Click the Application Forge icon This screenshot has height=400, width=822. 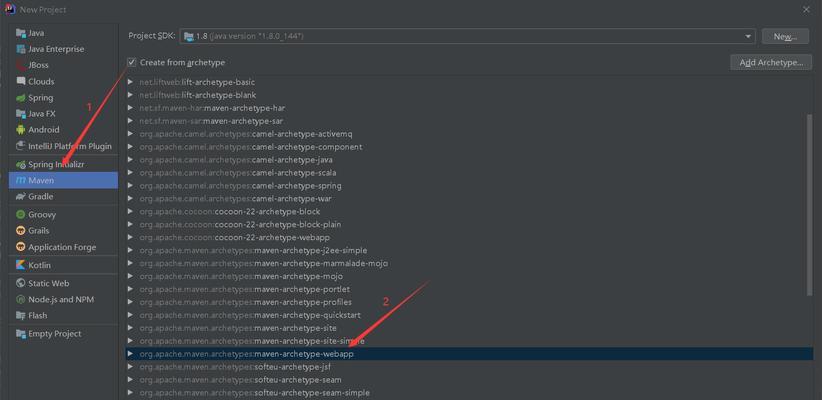(x=21, y=247)
